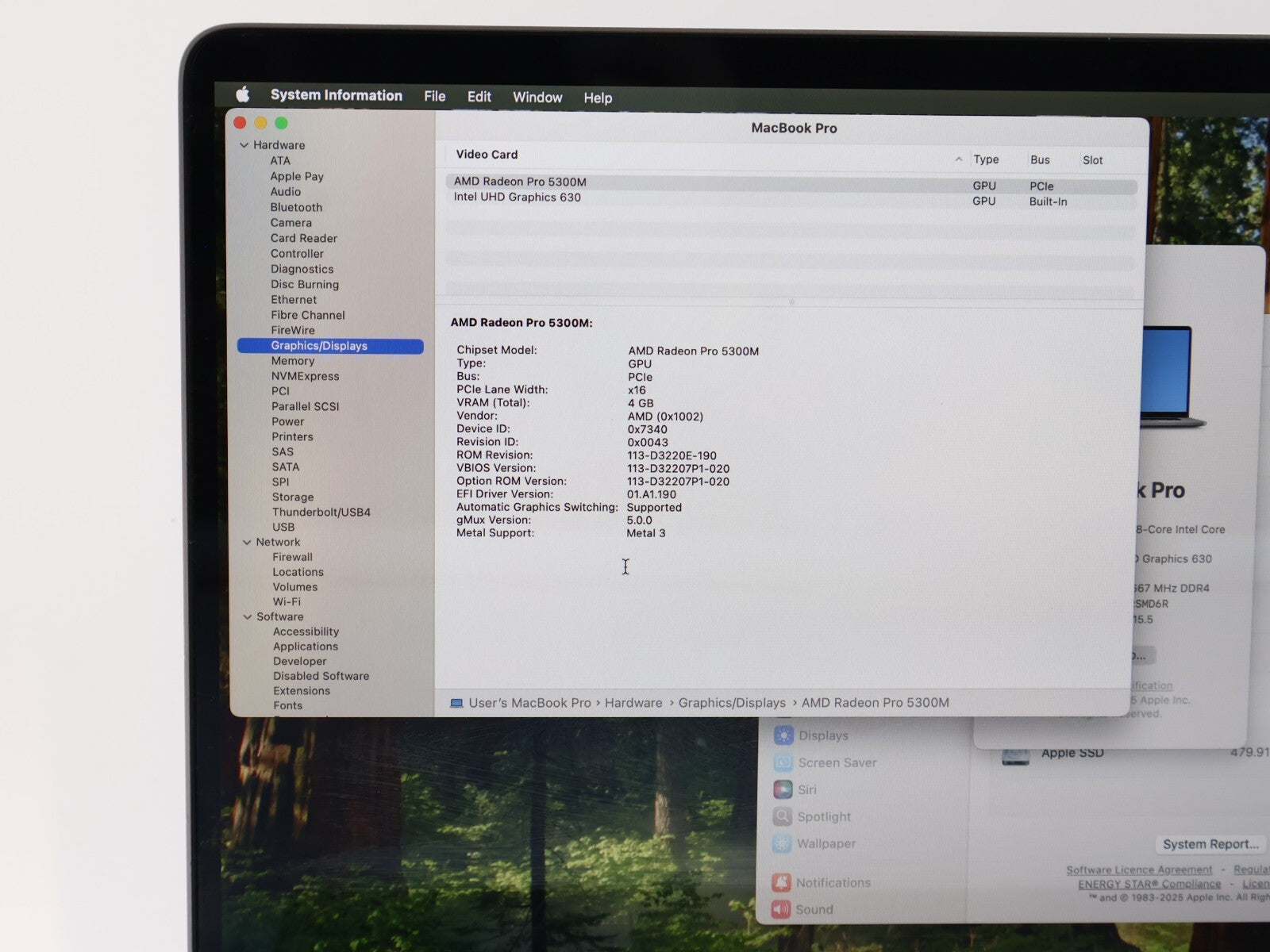Select Wi-Fi under Network

(x=287, y=602)
